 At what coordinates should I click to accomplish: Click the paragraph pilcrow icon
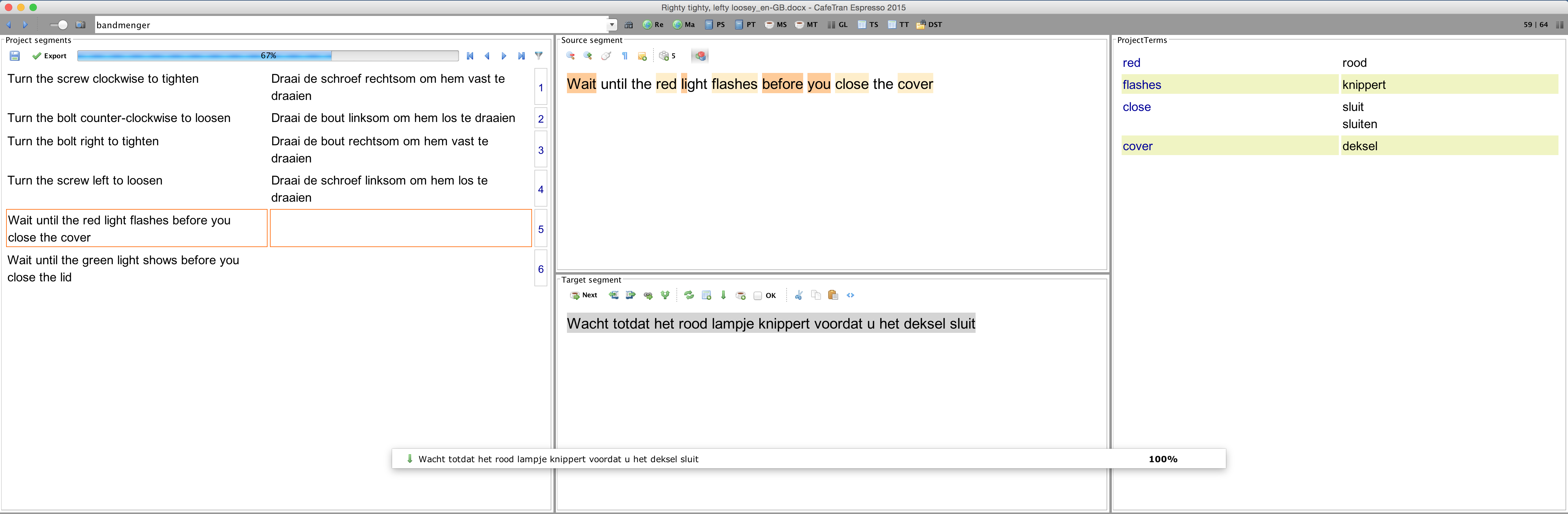625,56
